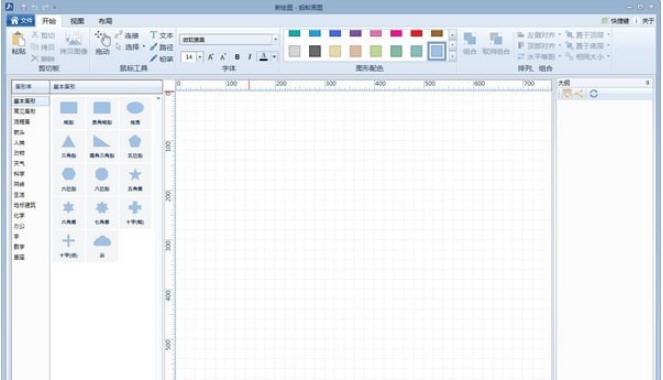Select 流程图 shape category
Screen dimensions: 663x380
point(22,122)
